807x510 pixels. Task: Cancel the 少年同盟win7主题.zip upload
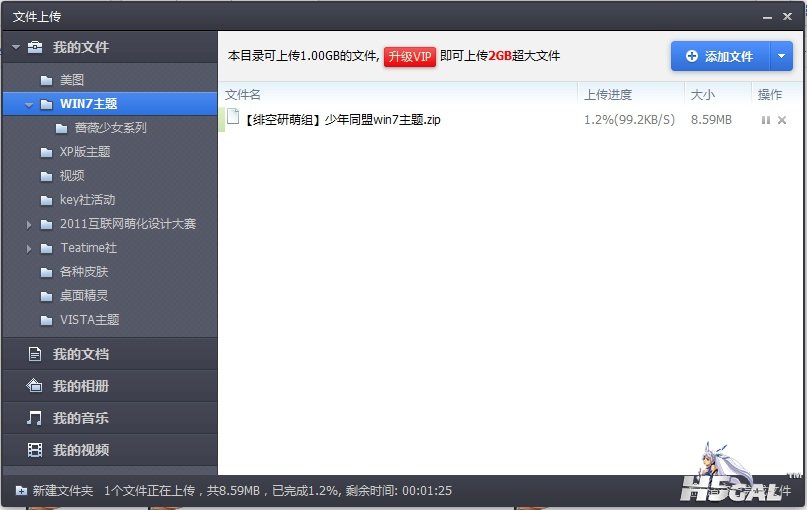(782, 120)
